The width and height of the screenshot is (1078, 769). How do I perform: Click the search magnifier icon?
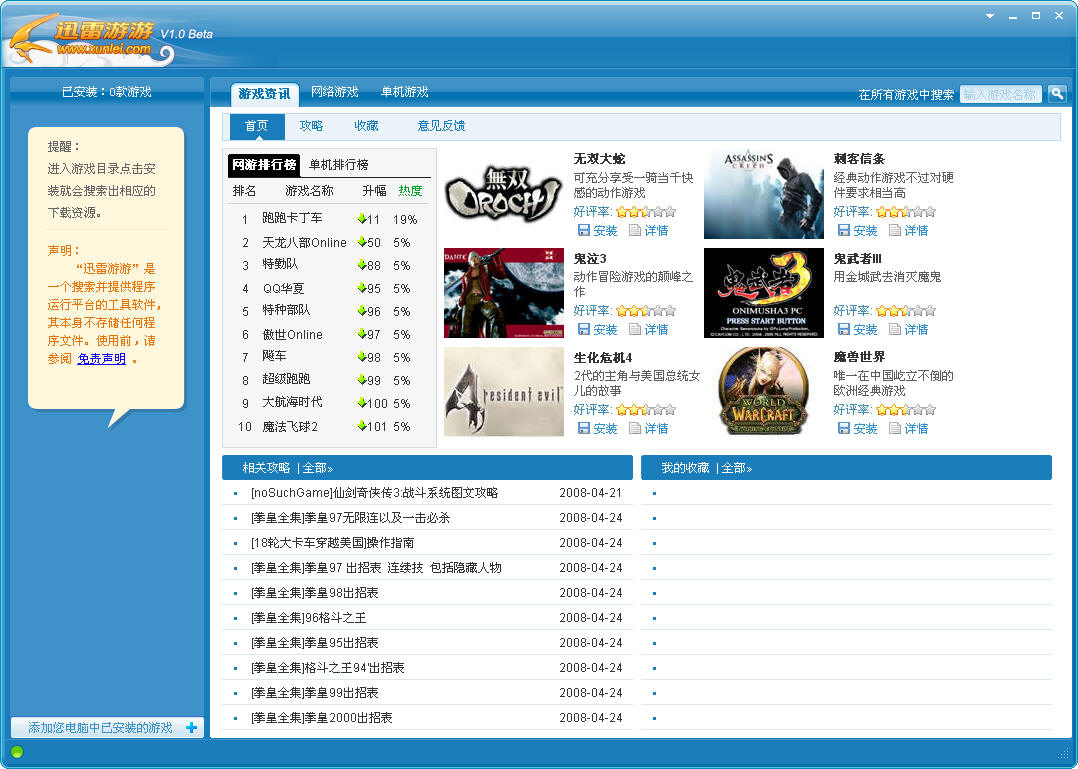click(1056, 94)
